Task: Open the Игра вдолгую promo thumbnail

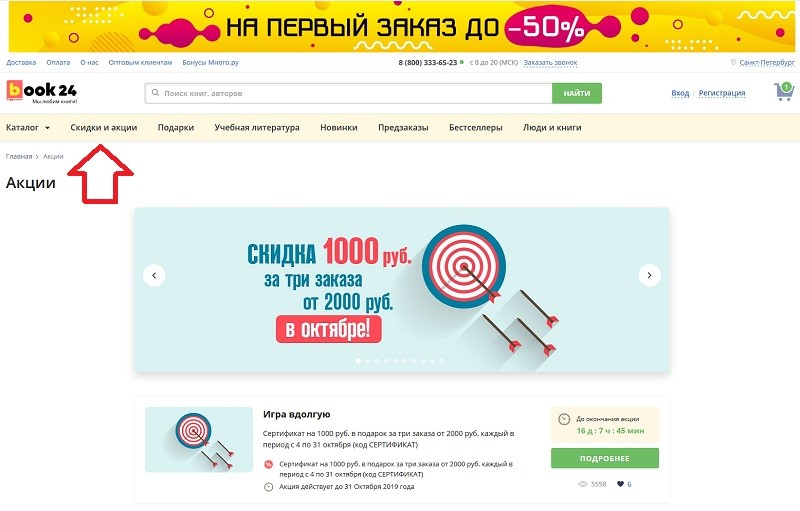Action: click(x=199, y=439)
